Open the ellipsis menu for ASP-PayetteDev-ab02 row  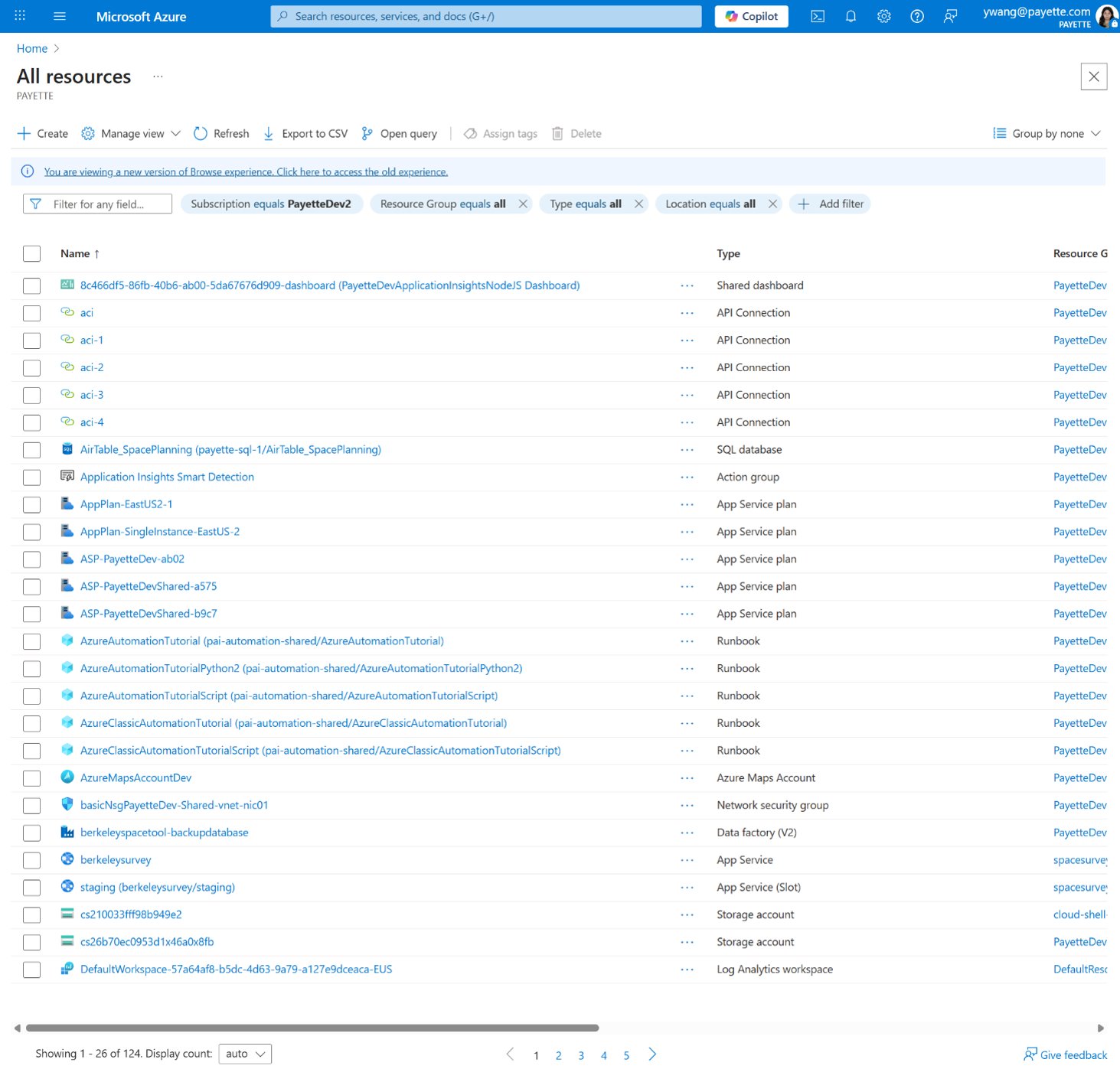pyautogui.click(x=687, y=559)
